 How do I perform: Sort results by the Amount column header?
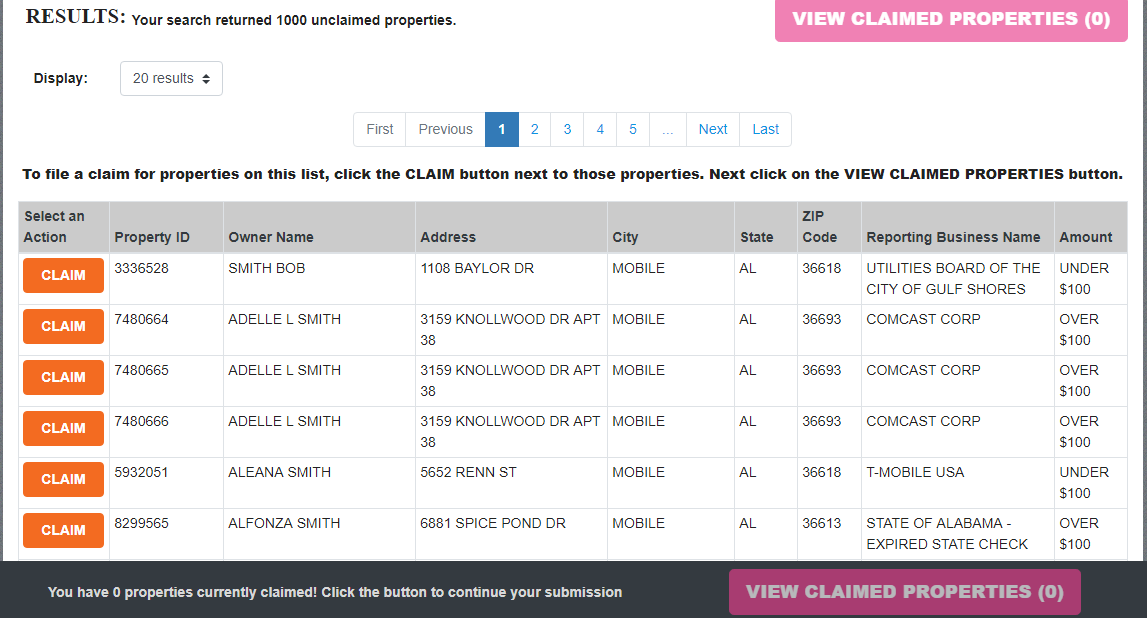1088,237
